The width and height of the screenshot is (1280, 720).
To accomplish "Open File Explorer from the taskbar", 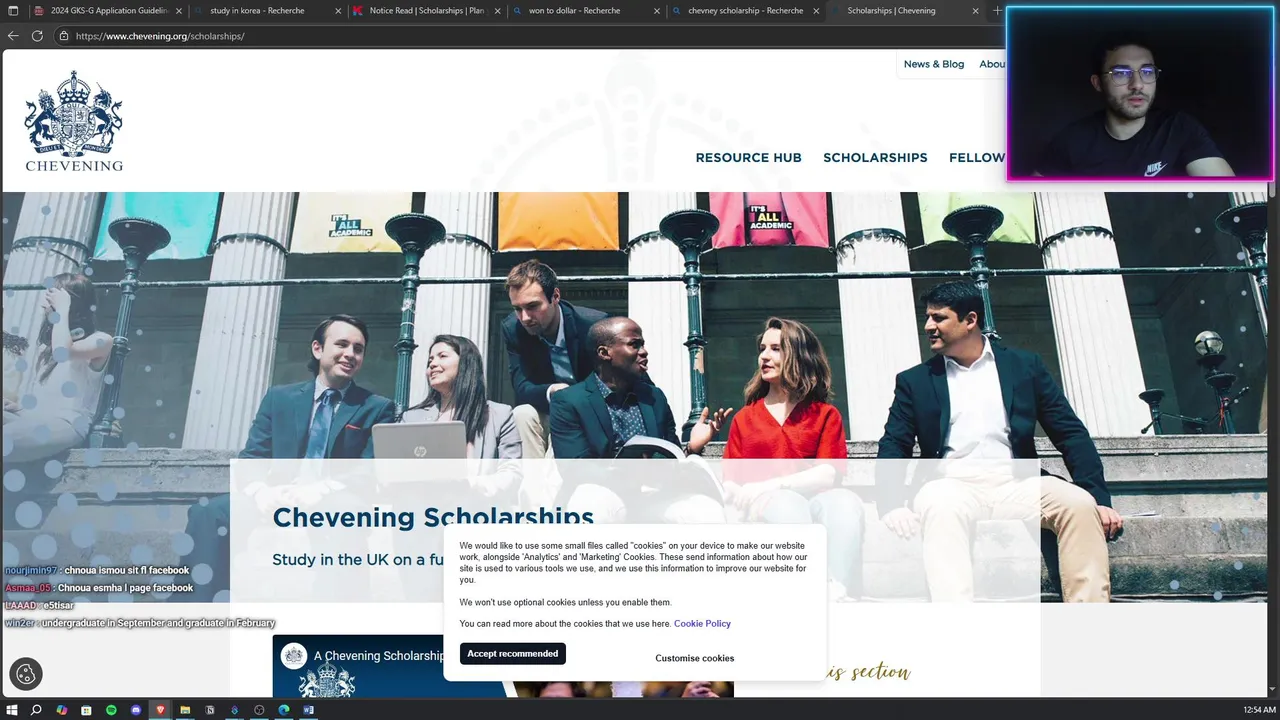I will pyautogui.click(x=185, y=710).
